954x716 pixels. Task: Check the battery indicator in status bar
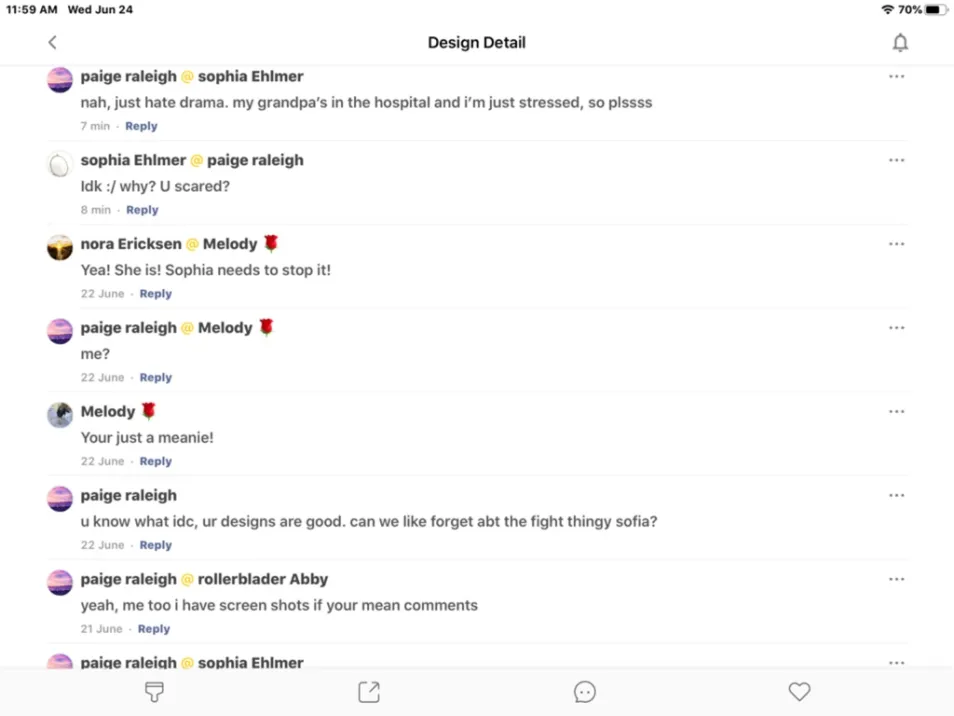point(935,9)
